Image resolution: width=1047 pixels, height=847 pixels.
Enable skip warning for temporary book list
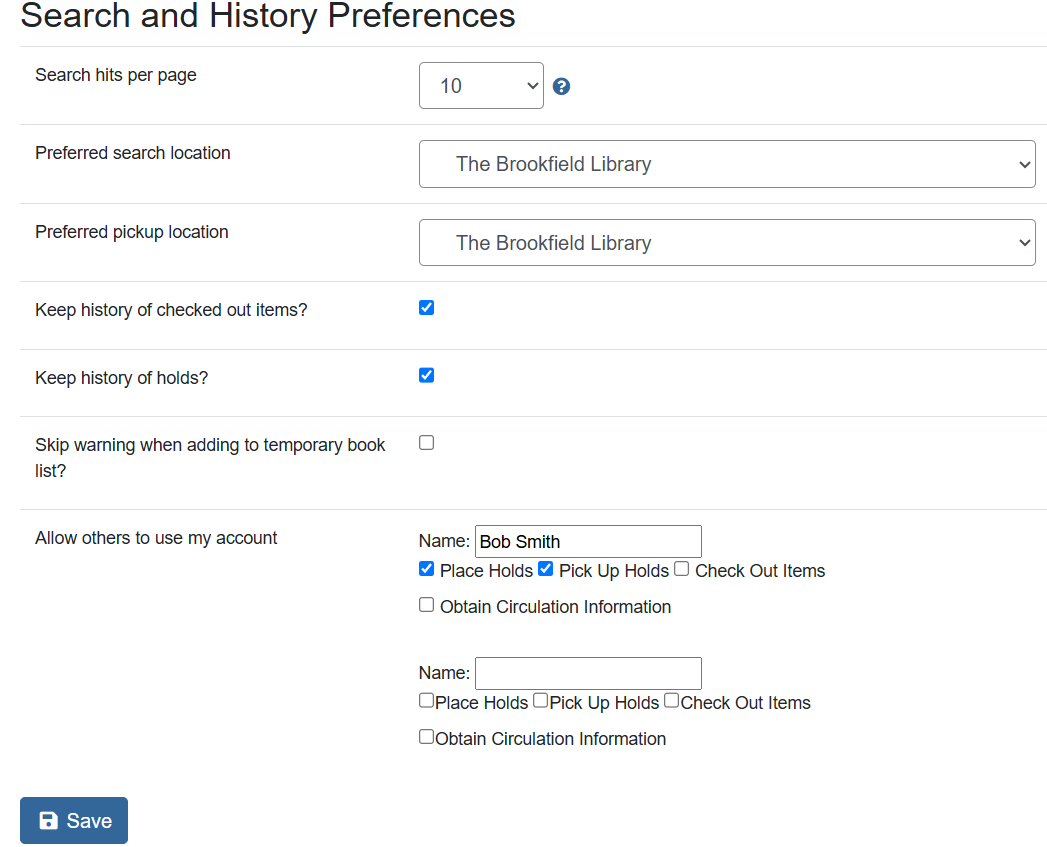click(x=426, y=442)
